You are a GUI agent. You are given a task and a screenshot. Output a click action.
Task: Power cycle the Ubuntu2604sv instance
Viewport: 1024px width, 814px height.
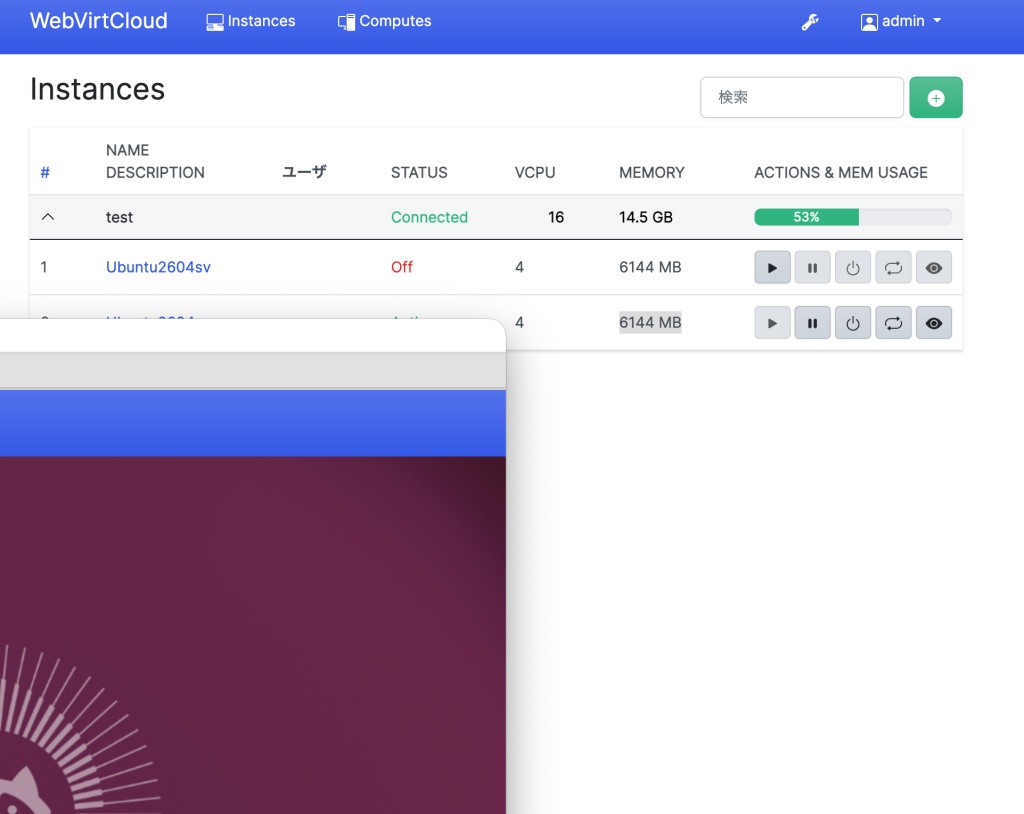[893, 268]
